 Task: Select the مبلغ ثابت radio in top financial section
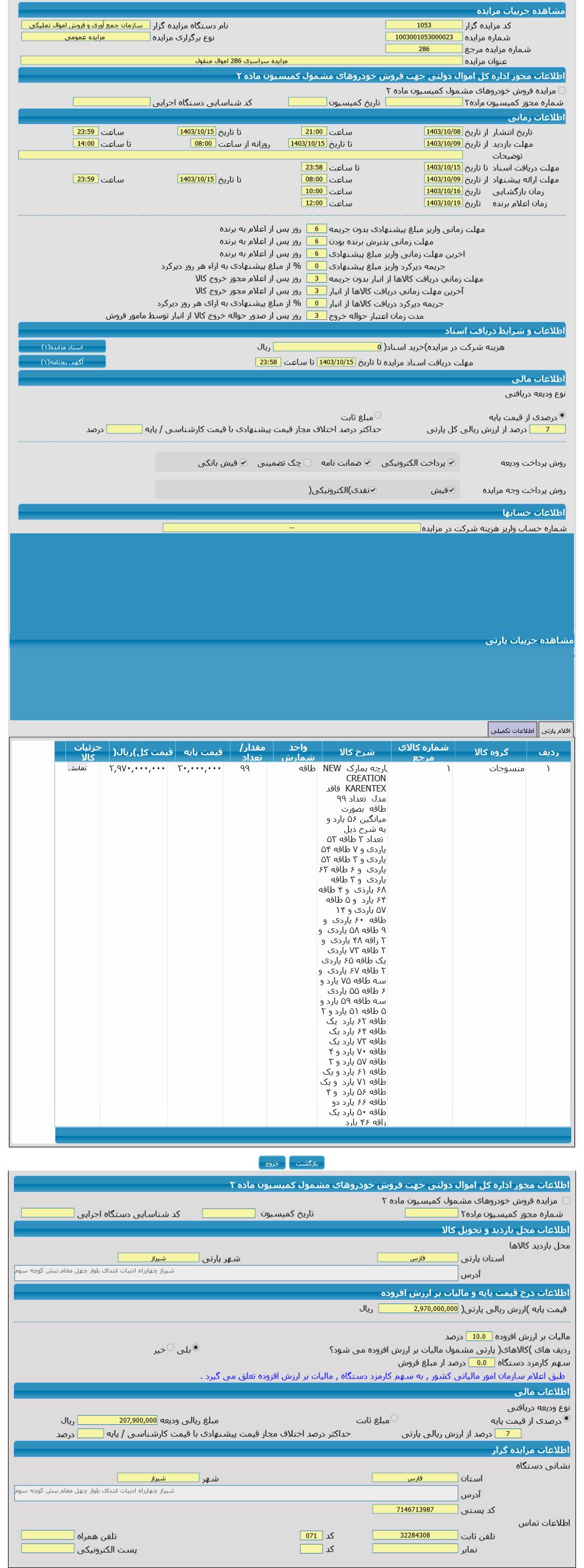(378, 416)
